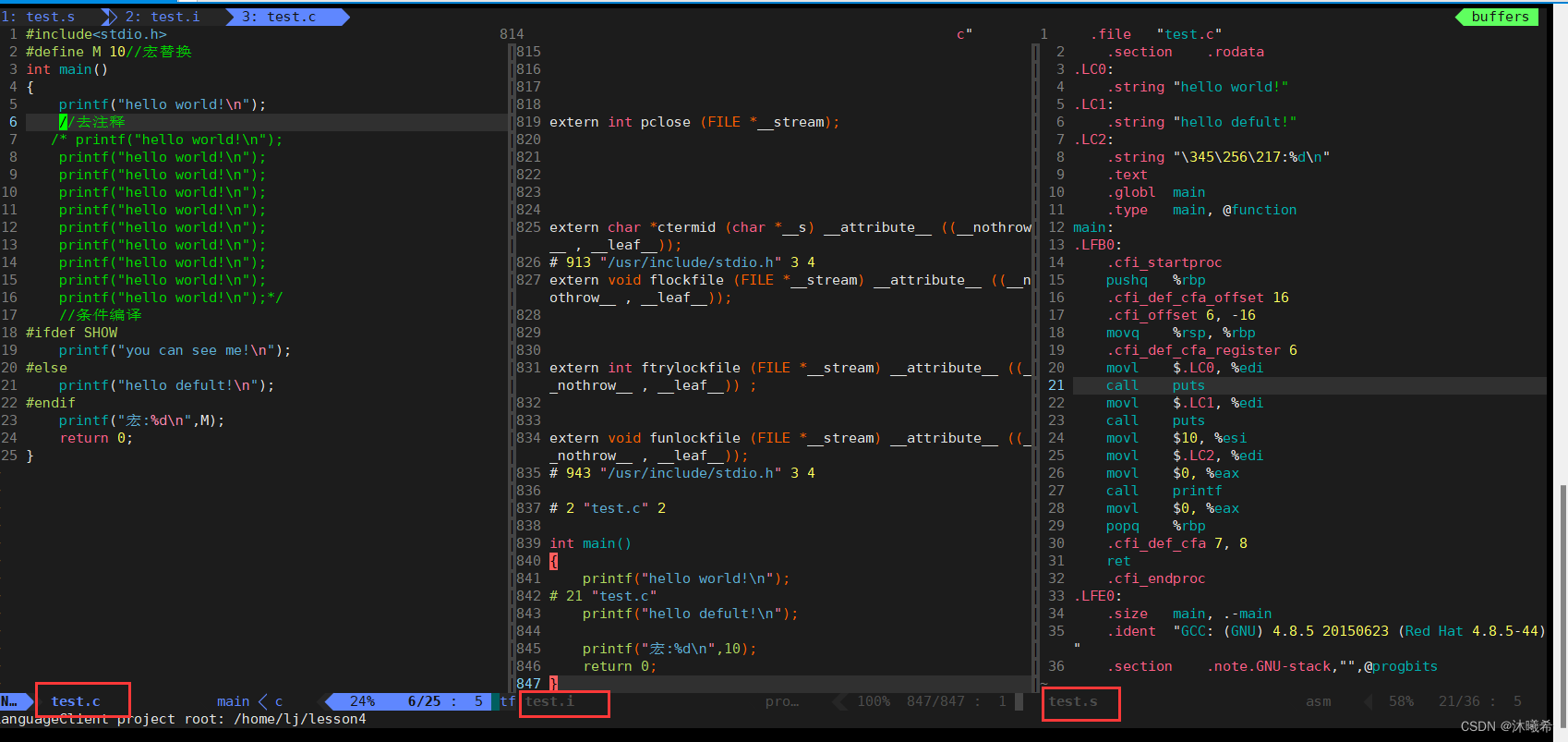This screenshot has width=1568, height=742.
Task: Switch to the "1: test.s" buffer tab
Action: click(39, 17)
